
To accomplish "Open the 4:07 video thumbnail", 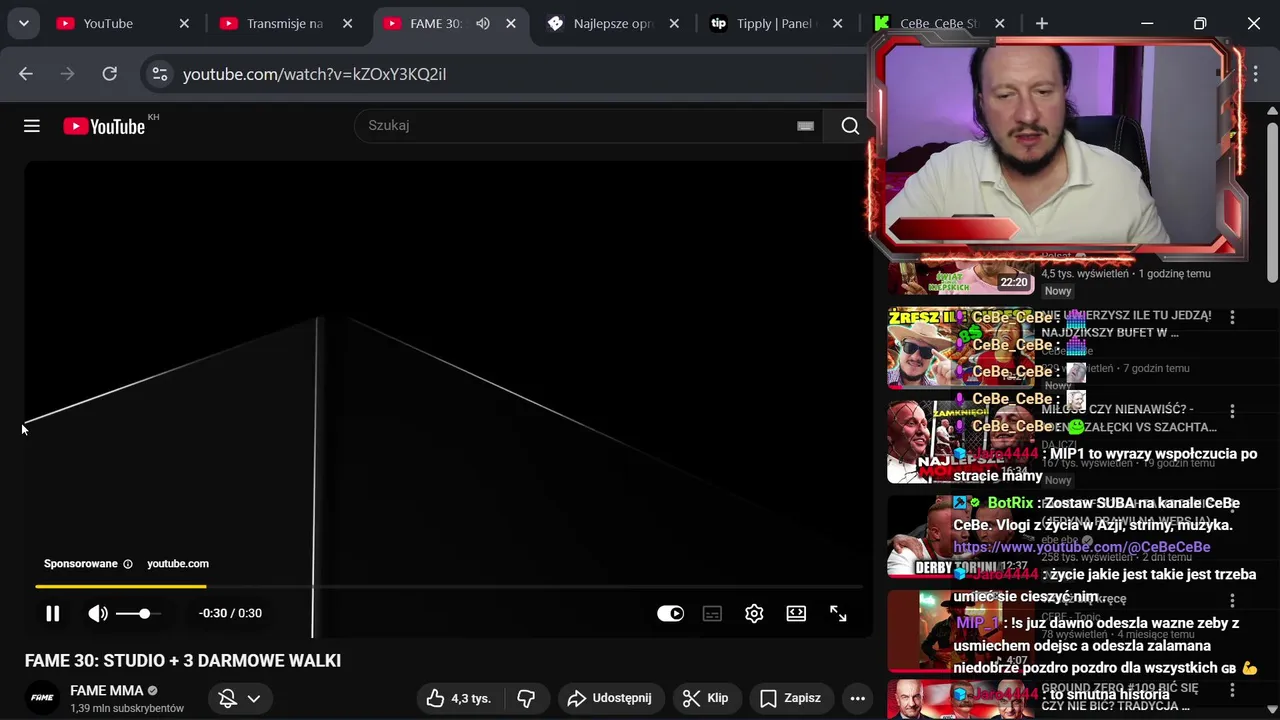I will point(961,631).
